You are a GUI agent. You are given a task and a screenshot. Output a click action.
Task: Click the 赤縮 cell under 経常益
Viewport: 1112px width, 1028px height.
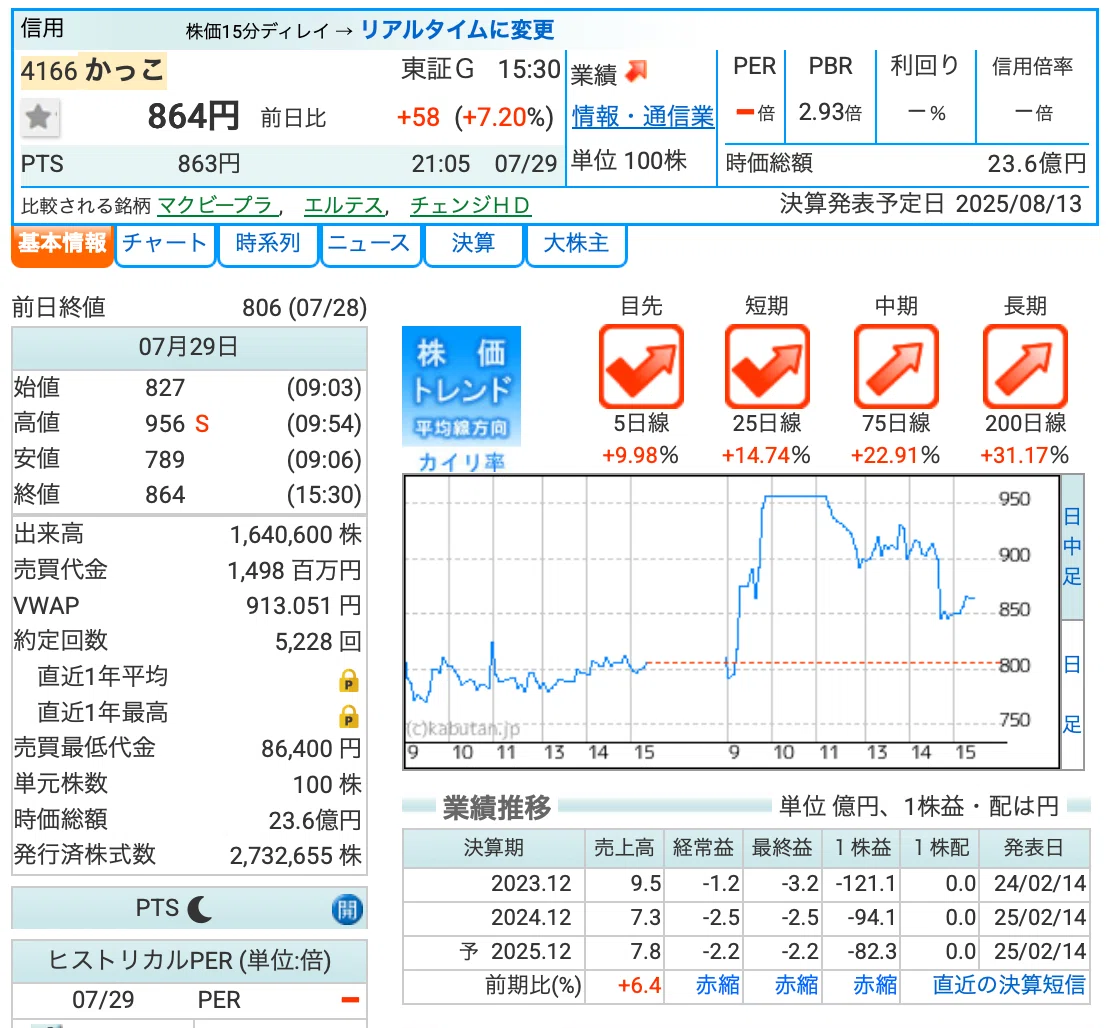point(718,985)
